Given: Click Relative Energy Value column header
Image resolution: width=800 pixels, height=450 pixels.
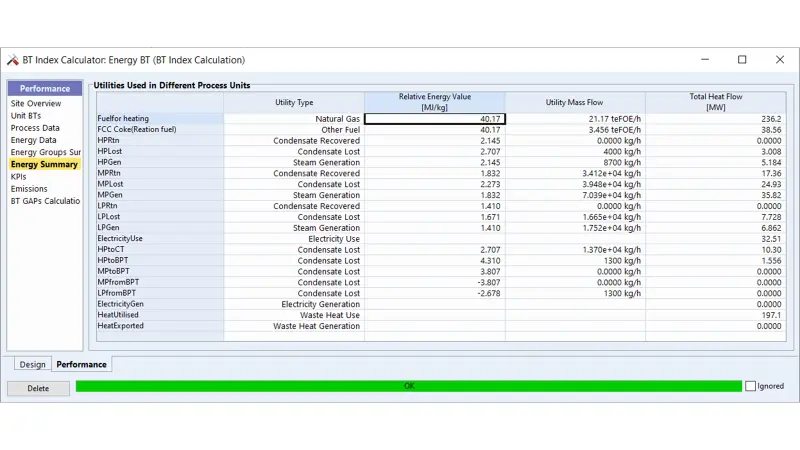Looking at the screenshot, I should (435, 102).
